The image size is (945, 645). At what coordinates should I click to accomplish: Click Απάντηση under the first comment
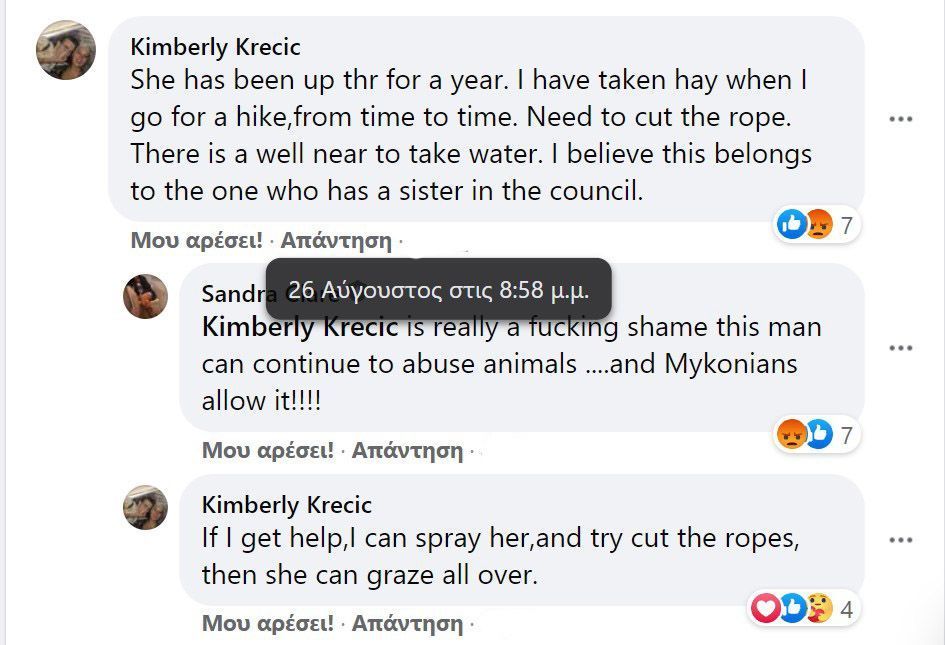336,240
